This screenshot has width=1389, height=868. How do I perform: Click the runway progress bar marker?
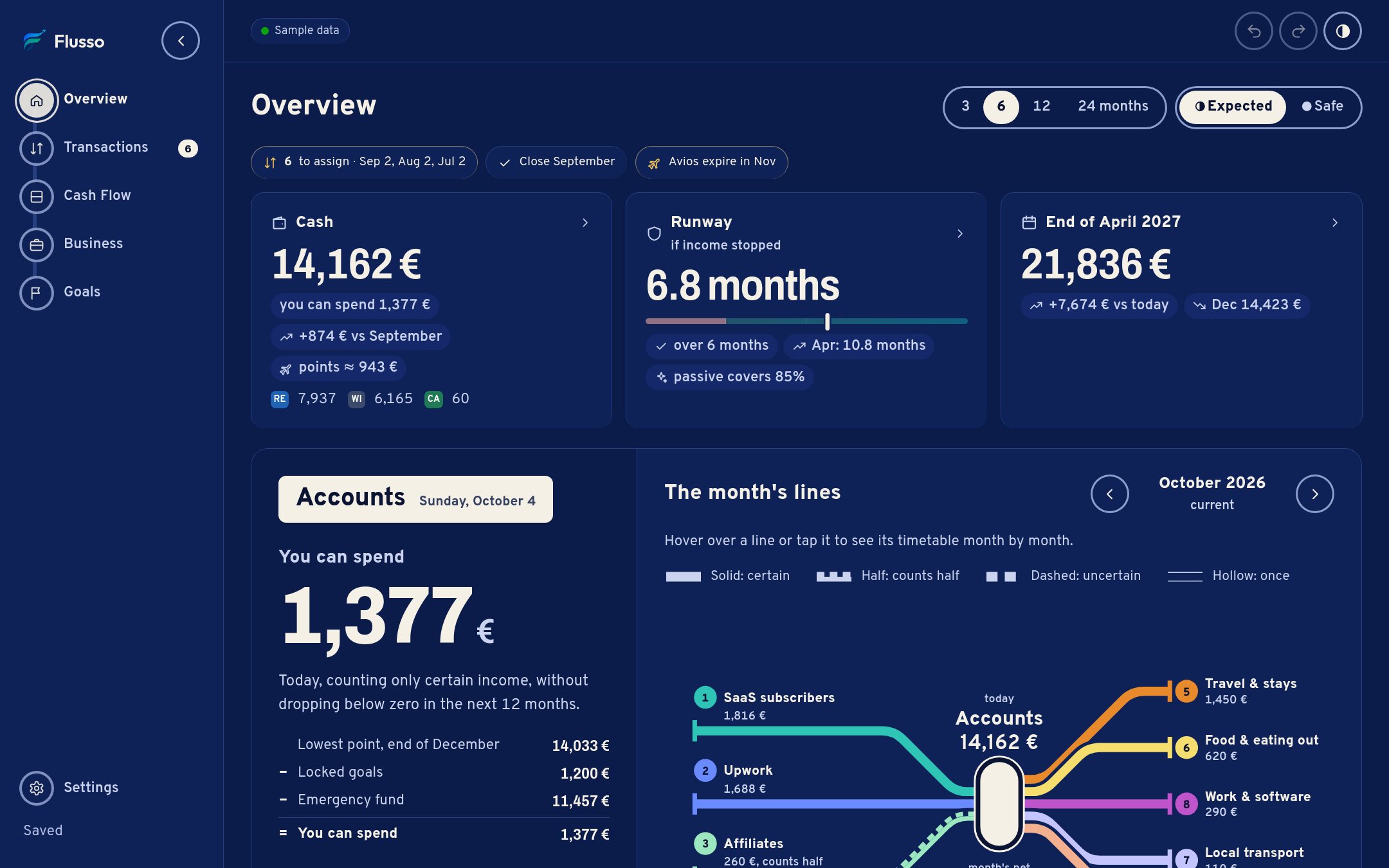(828, 321)
